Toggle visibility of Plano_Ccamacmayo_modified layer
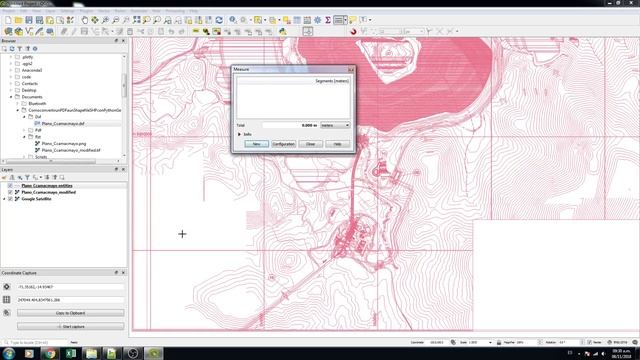The width and height of the screenshot is (640, 360). click(10, 192)
